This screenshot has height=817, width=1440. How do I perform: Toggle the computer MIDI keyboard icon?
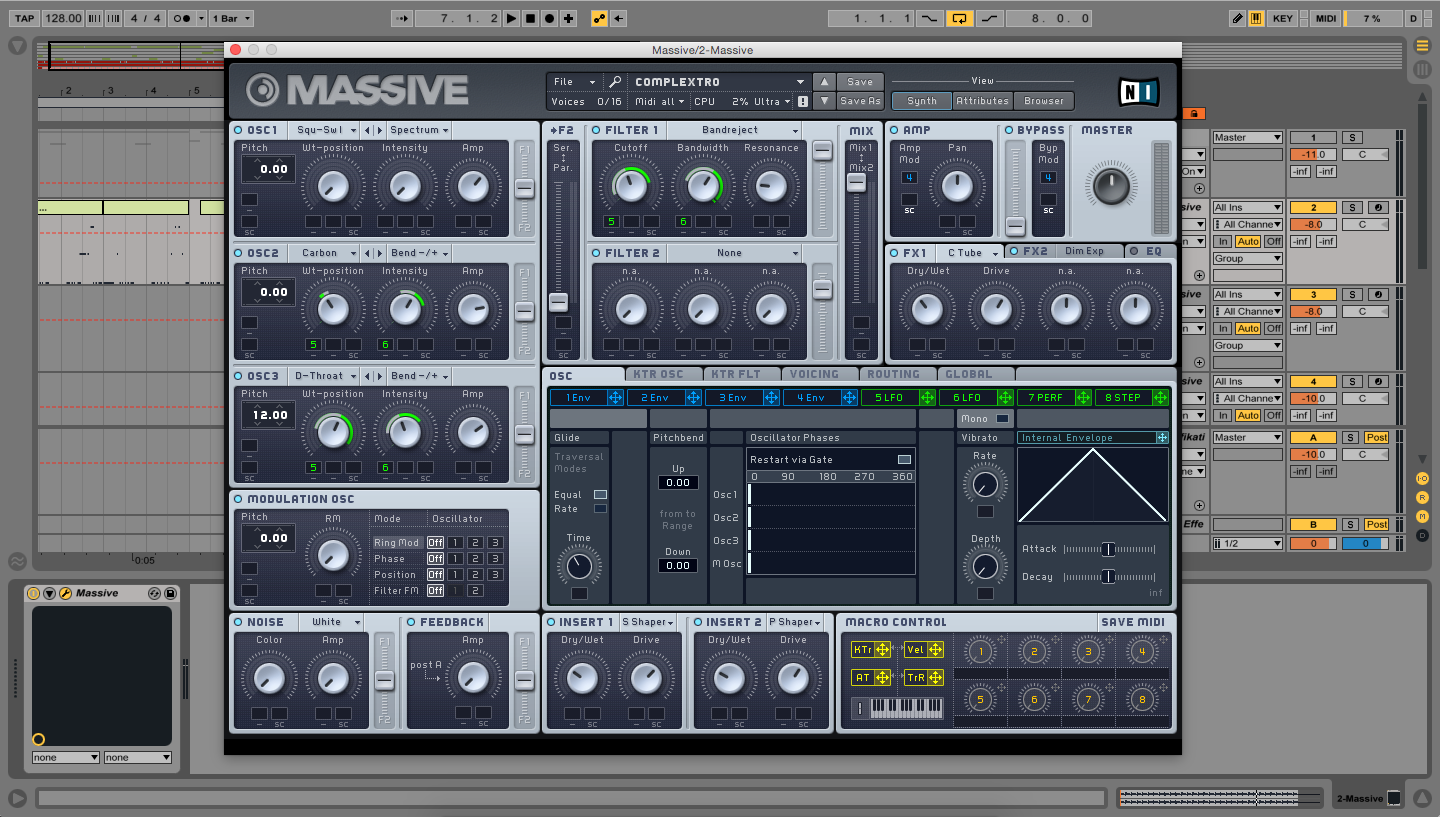pos(1254,18)
